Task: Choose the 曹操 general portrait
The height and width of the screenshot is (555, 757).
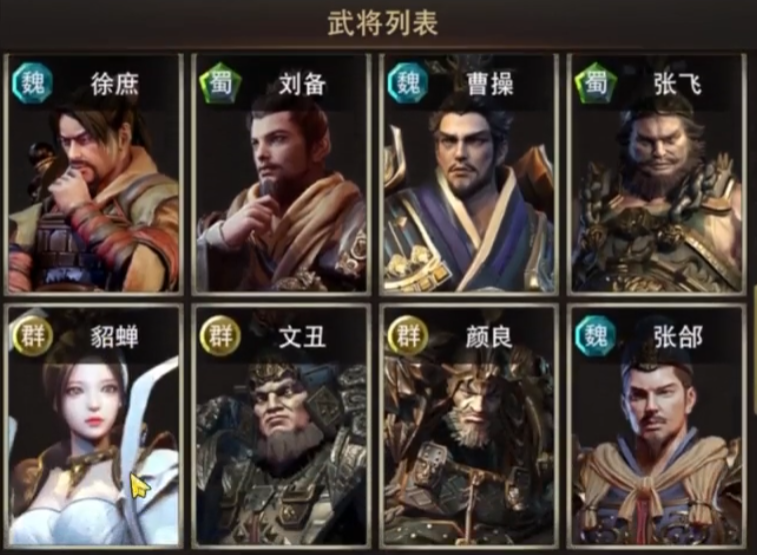Action: 469,174
